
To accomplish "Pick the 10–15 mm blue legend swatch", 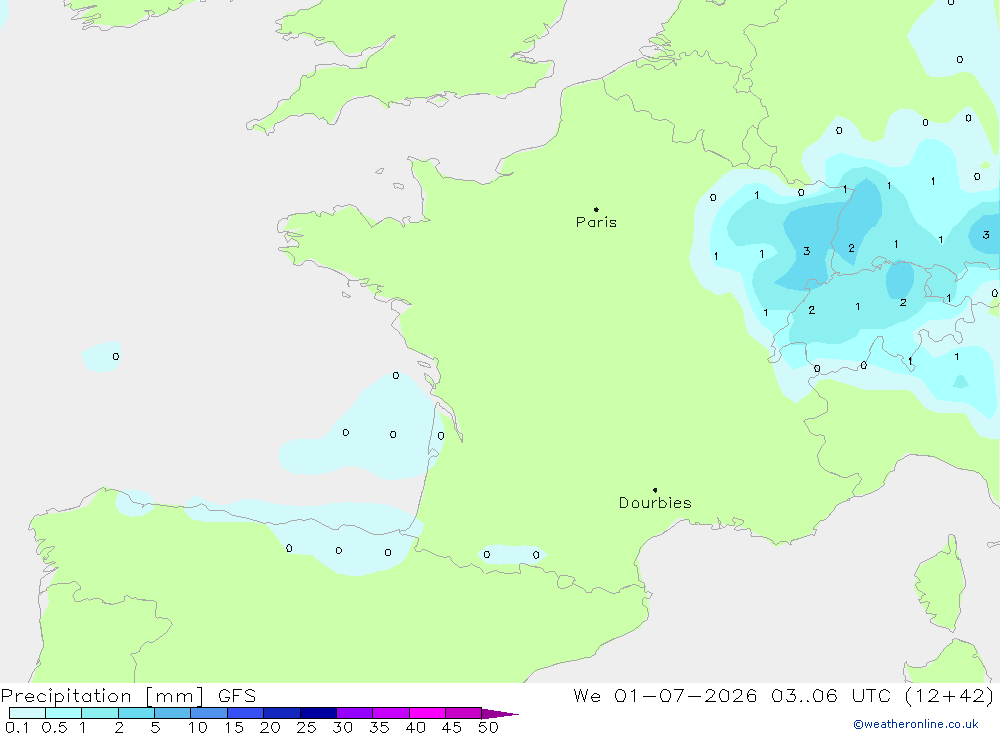I will [x=209, y=713].
